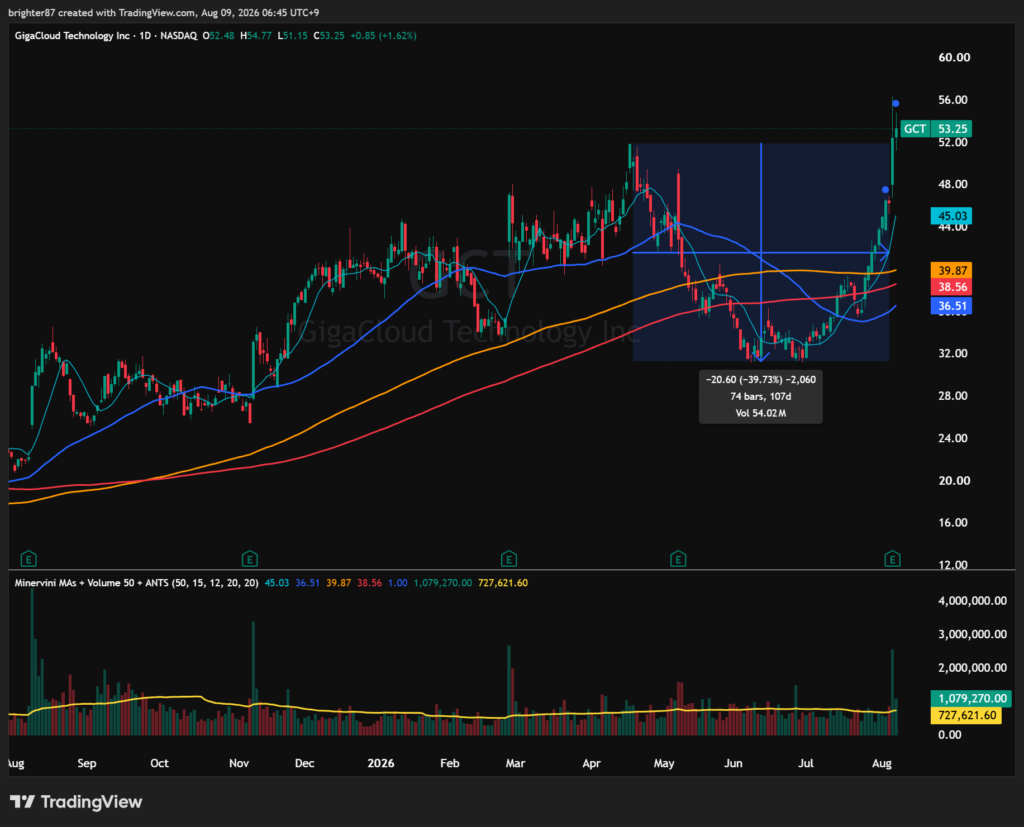Click the 48.00 price axis label

pos(953,184)
